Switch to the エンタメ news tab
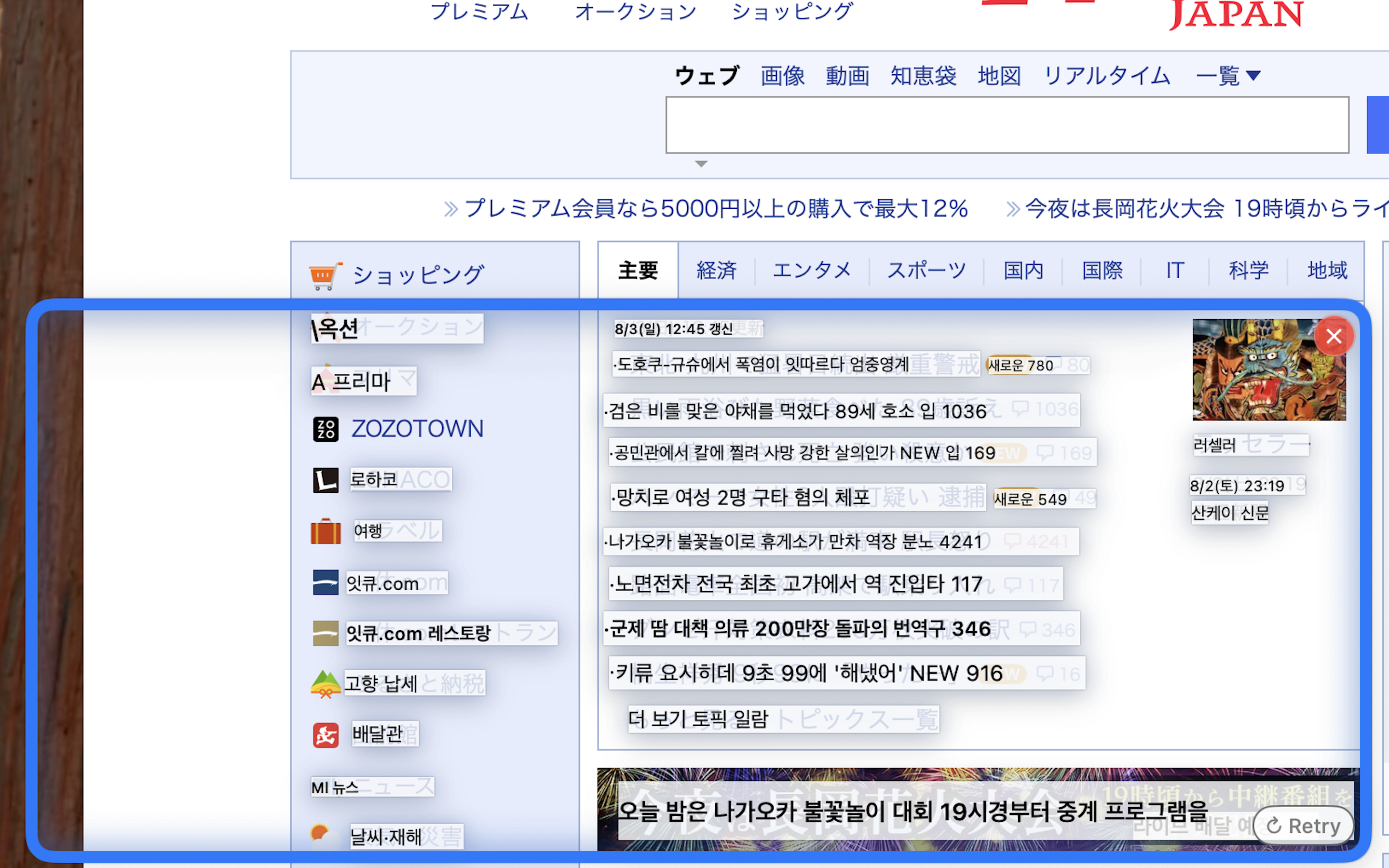 812,270
